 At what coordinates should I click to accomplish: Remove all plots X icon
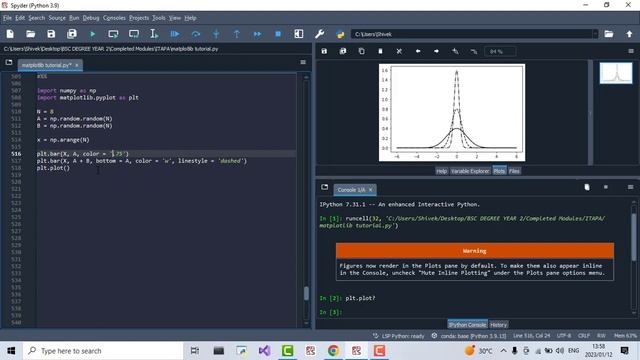tap(399, 51)
